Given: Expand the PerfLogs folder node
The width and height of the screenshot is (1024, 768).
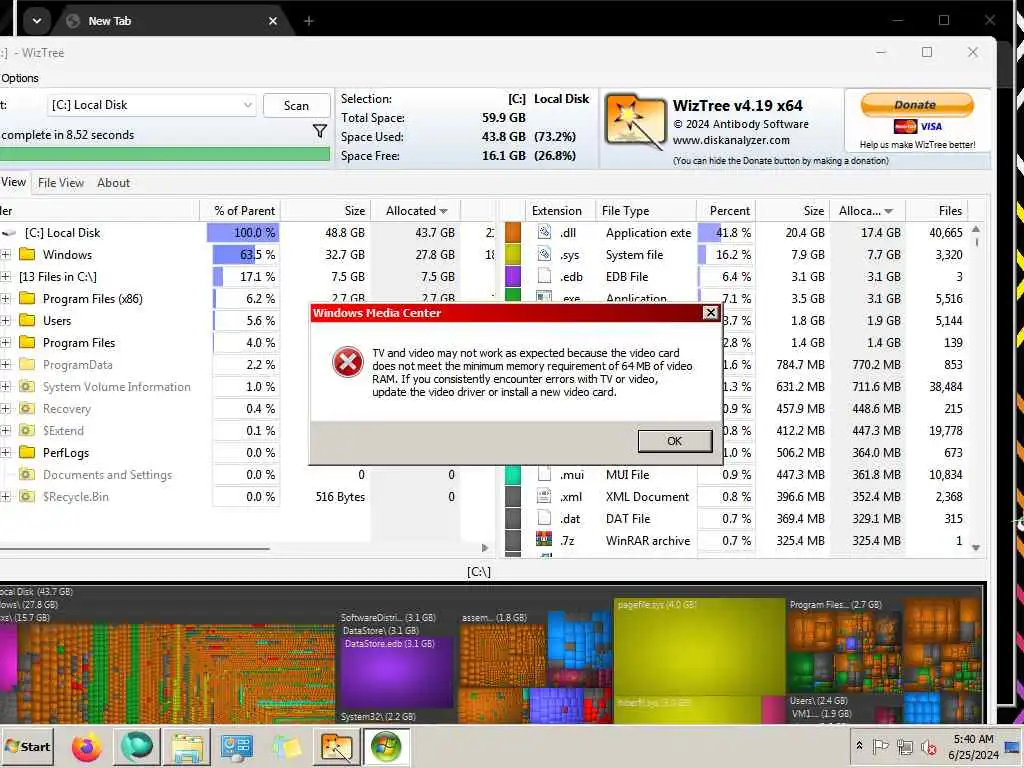Looking at the screenshot, I should pos(5,453).
